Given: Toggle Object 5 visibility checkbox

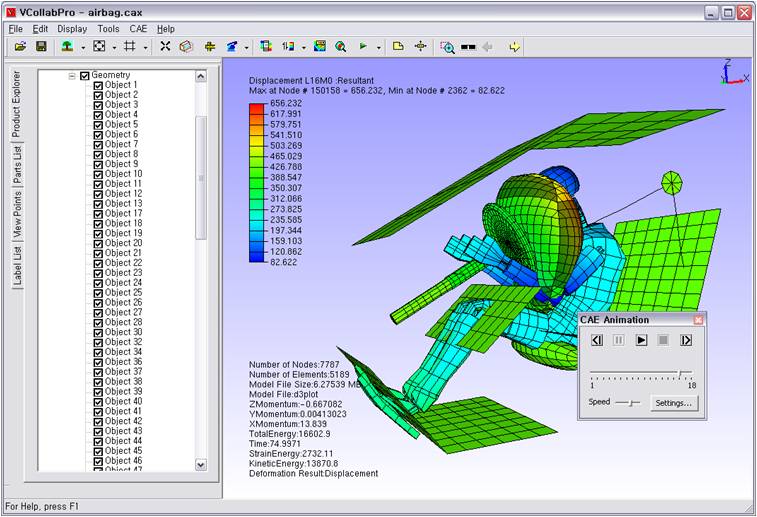Looking at the screenshot, I should (x=98, y=125).
